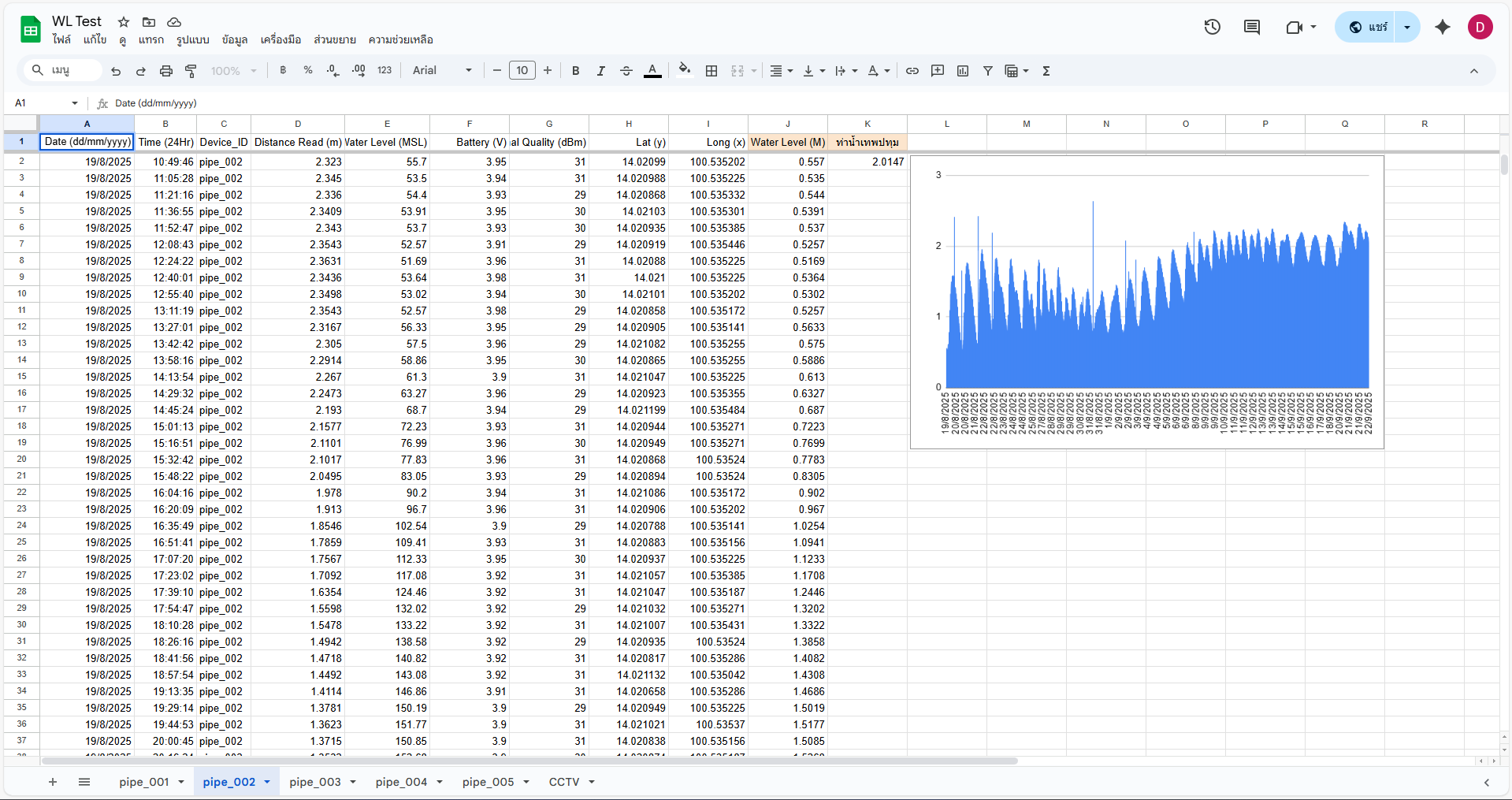Click the print icon in toolbar
Viewport: 1512px width, 800px height.
[x=165, y=71]
